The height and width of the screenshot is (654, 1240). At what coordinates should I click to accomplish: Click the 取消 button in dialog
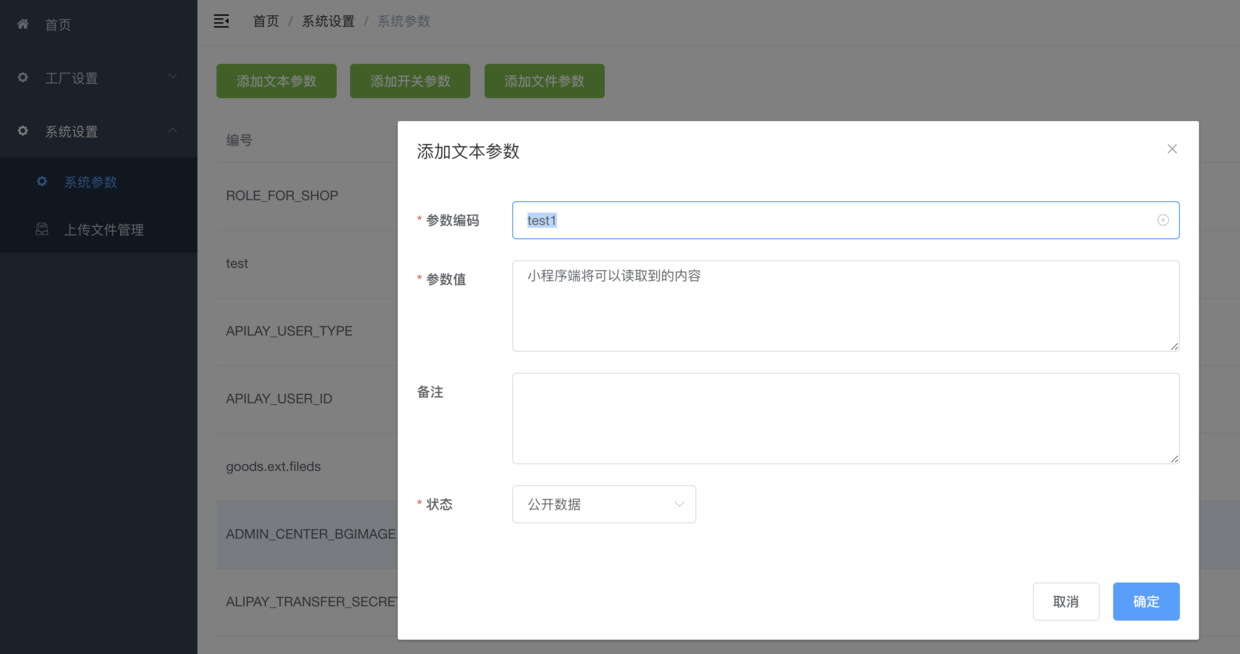click(x=1066, y=601)
